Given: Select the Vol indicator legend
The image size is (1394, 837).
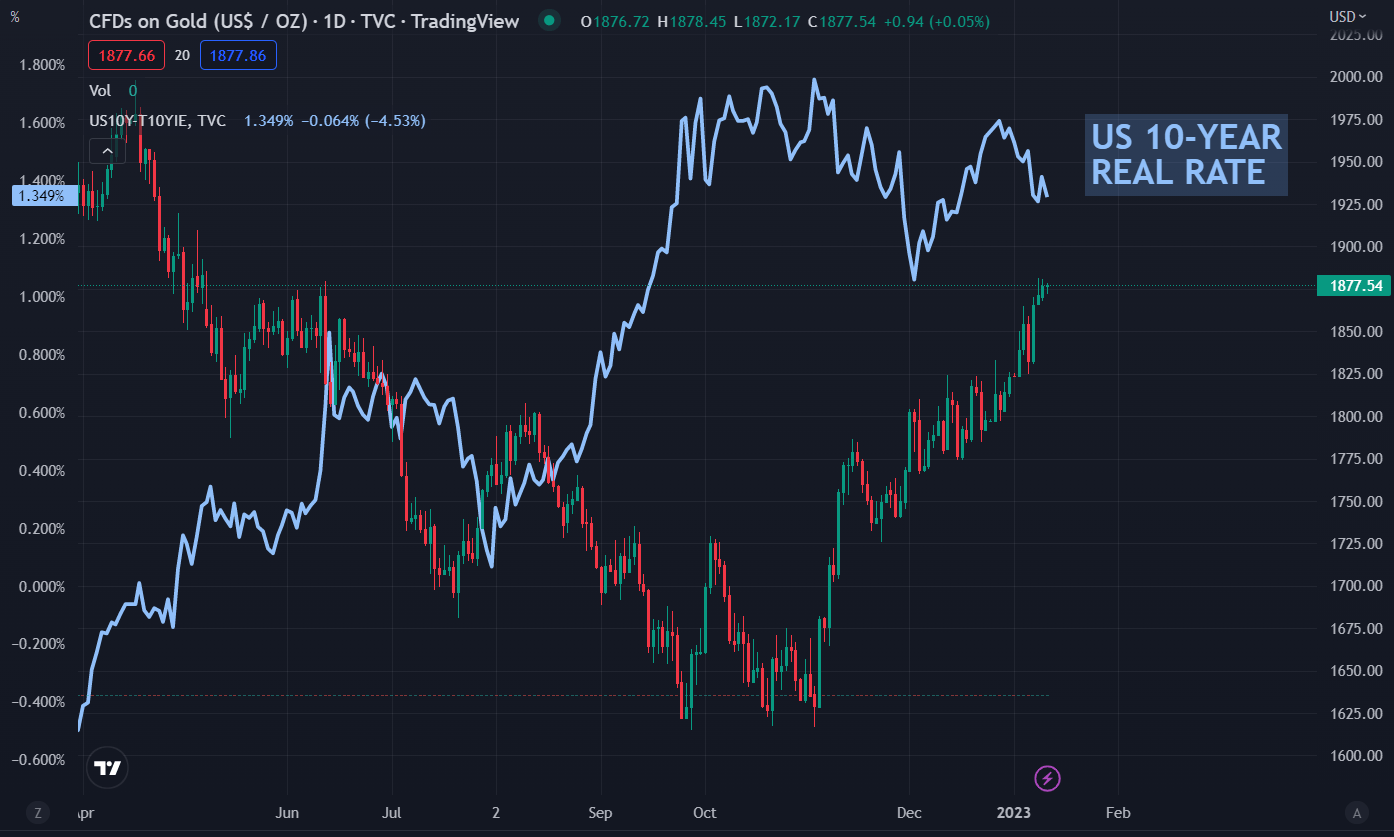Looking at the screenshot, I should coord(100,90).
